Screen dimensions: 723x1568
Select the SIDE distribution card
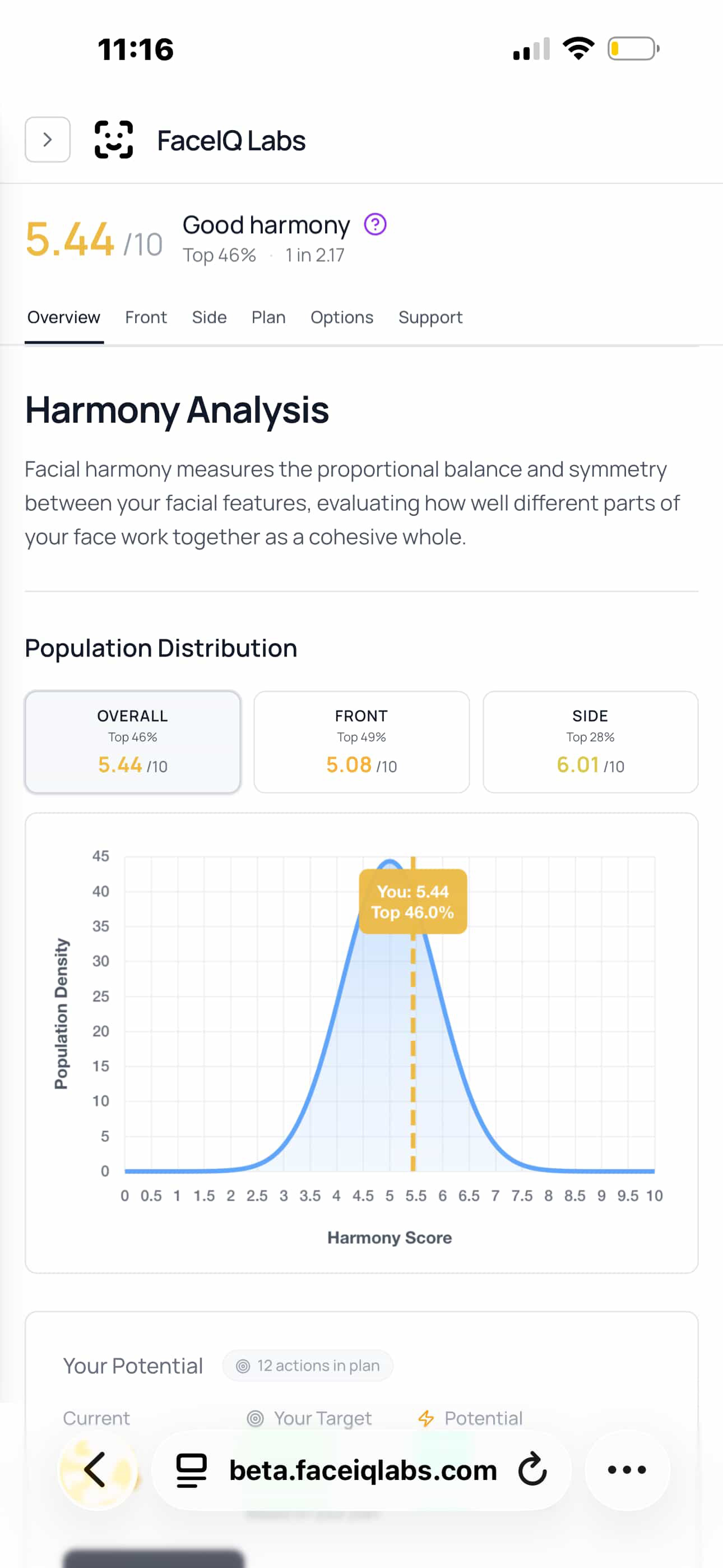(x=590, y=741)
